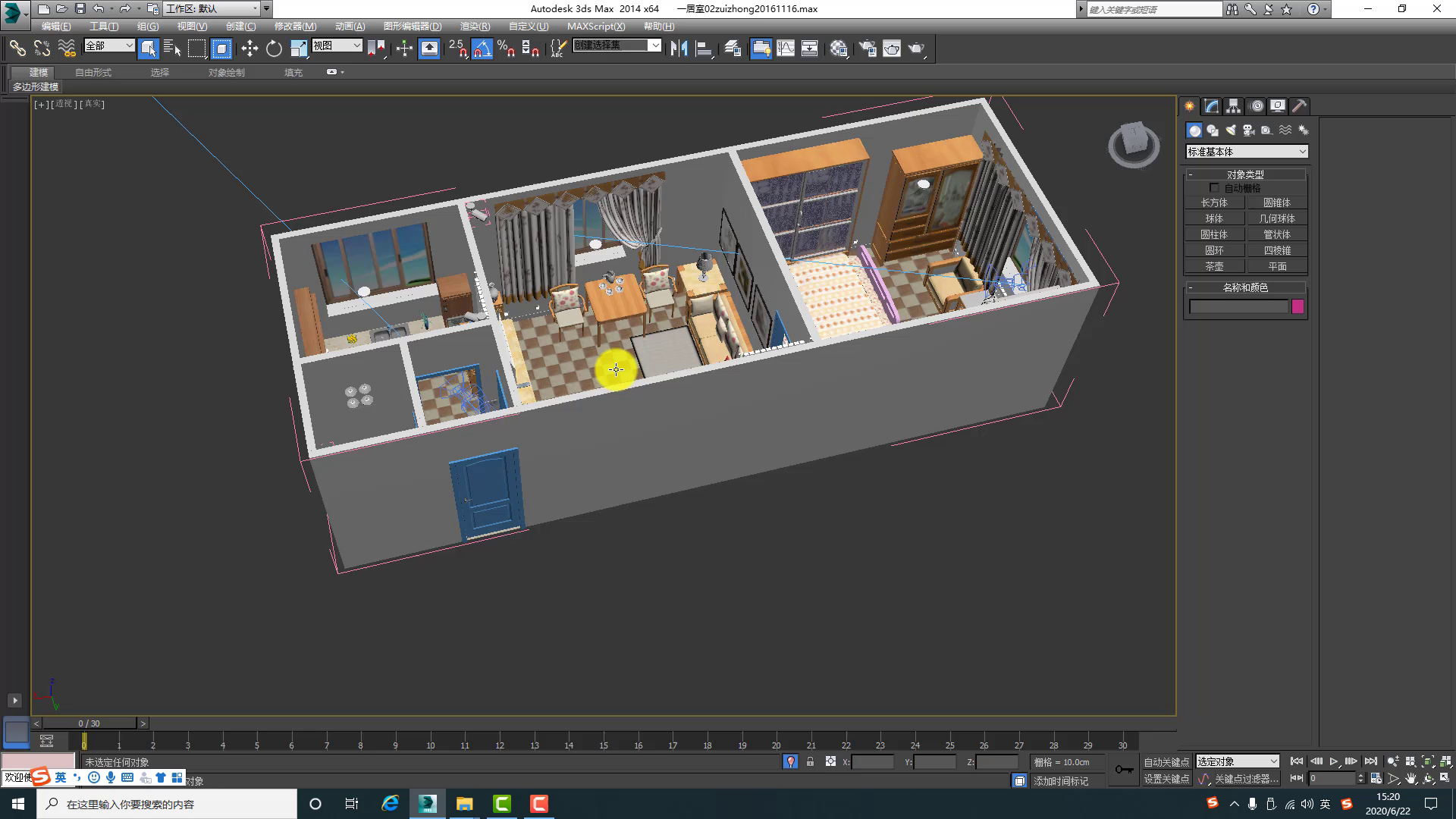Expand the 标准基本体 category dropdown
Screen dimensions: 1456x819
click(1247, 152)
